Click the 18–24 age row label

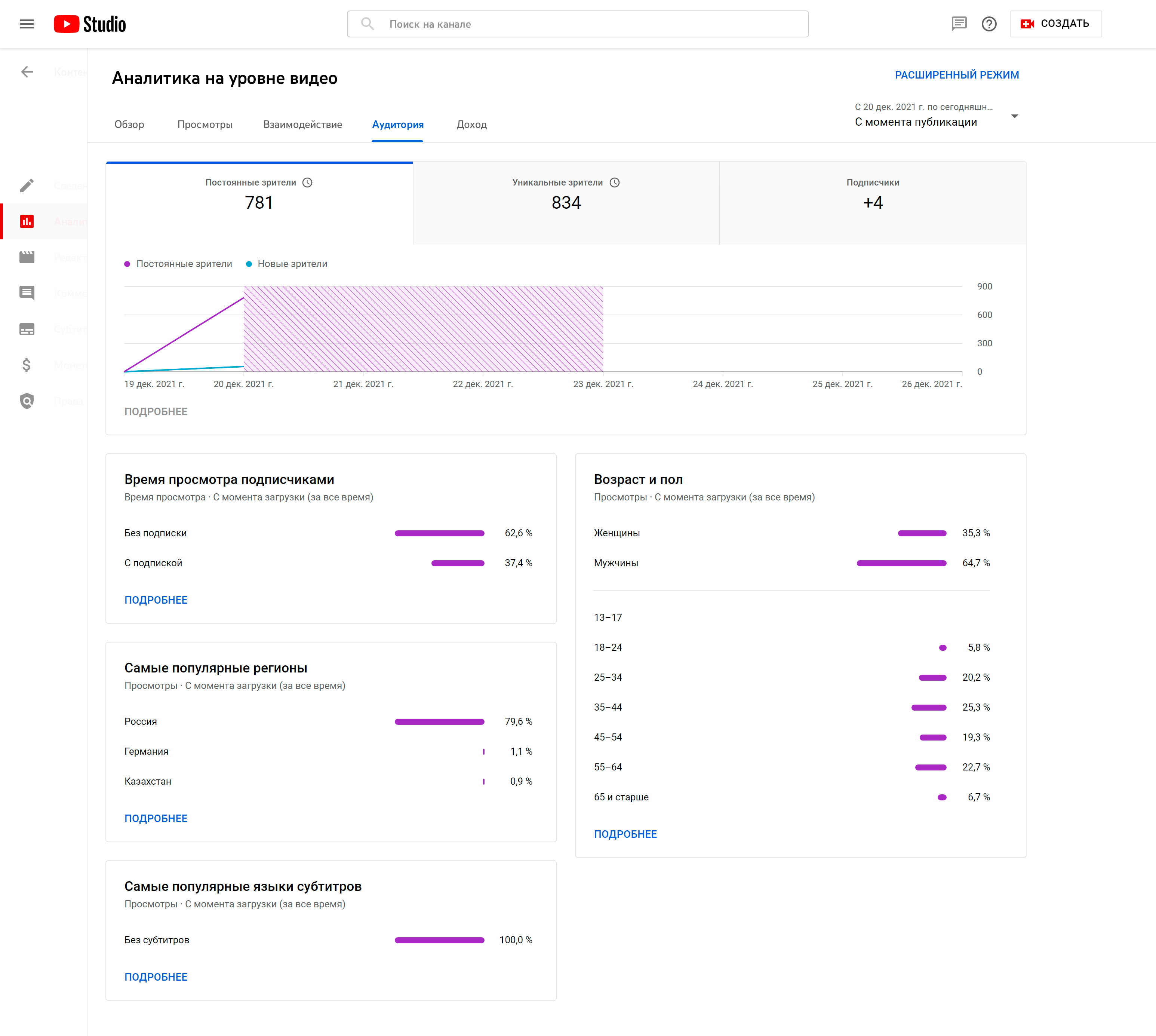pyautogui.click(x=608, y=648)
